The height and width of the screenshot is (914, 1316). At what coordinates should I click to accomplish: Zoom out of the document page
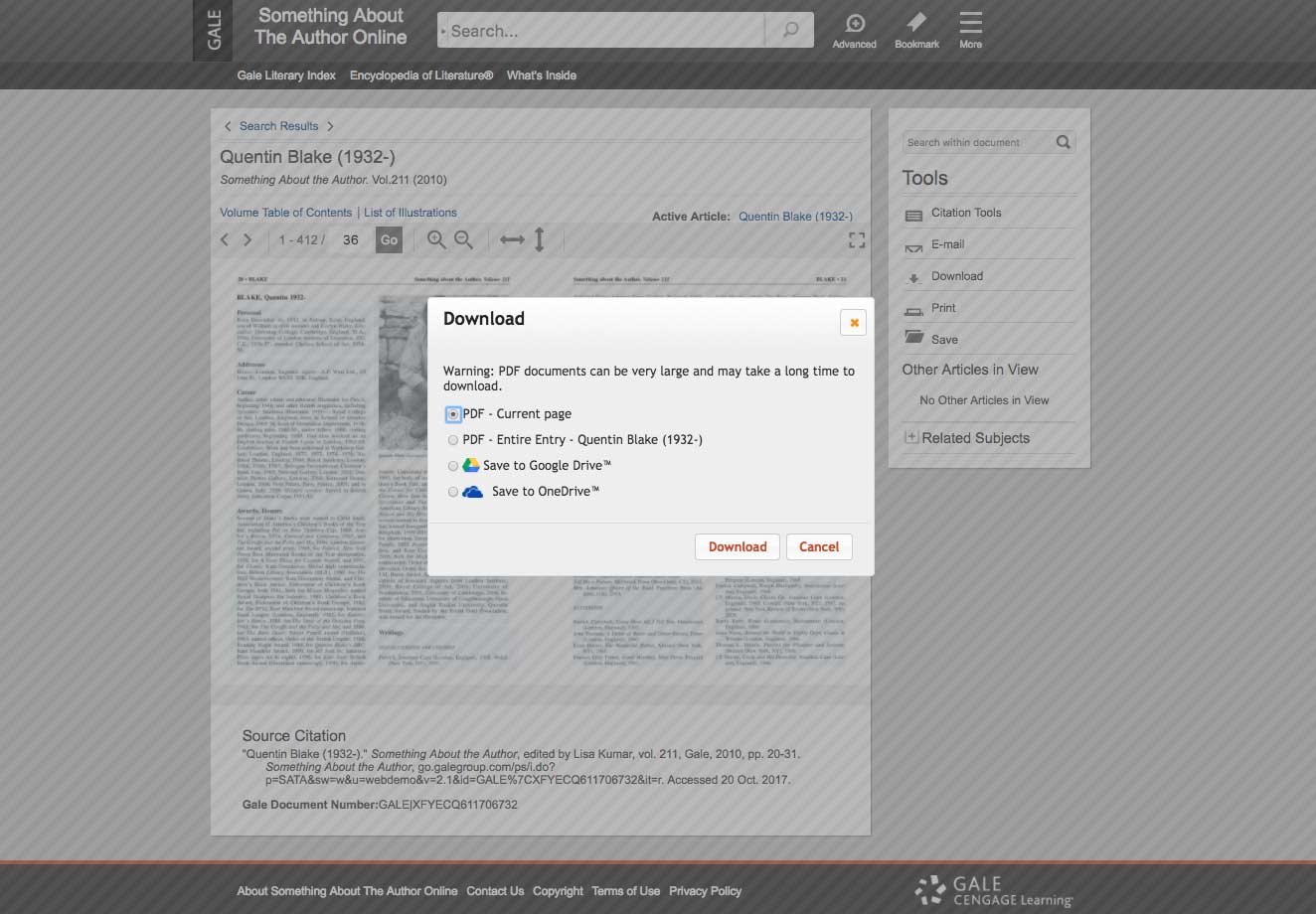coord(463,239)
